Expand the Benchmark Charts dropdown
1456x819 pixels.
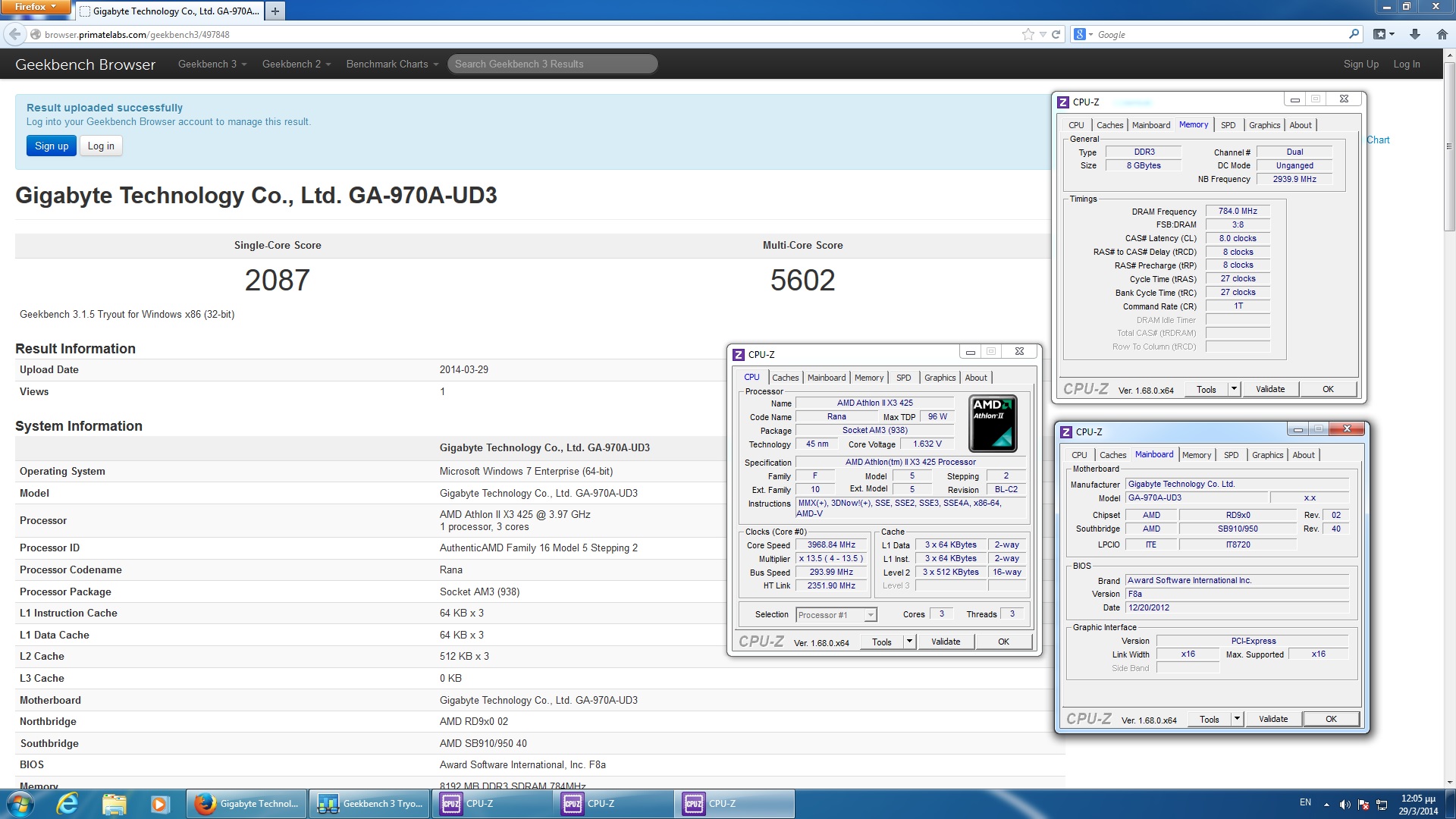pyautogui.click(x=392, y=64)
